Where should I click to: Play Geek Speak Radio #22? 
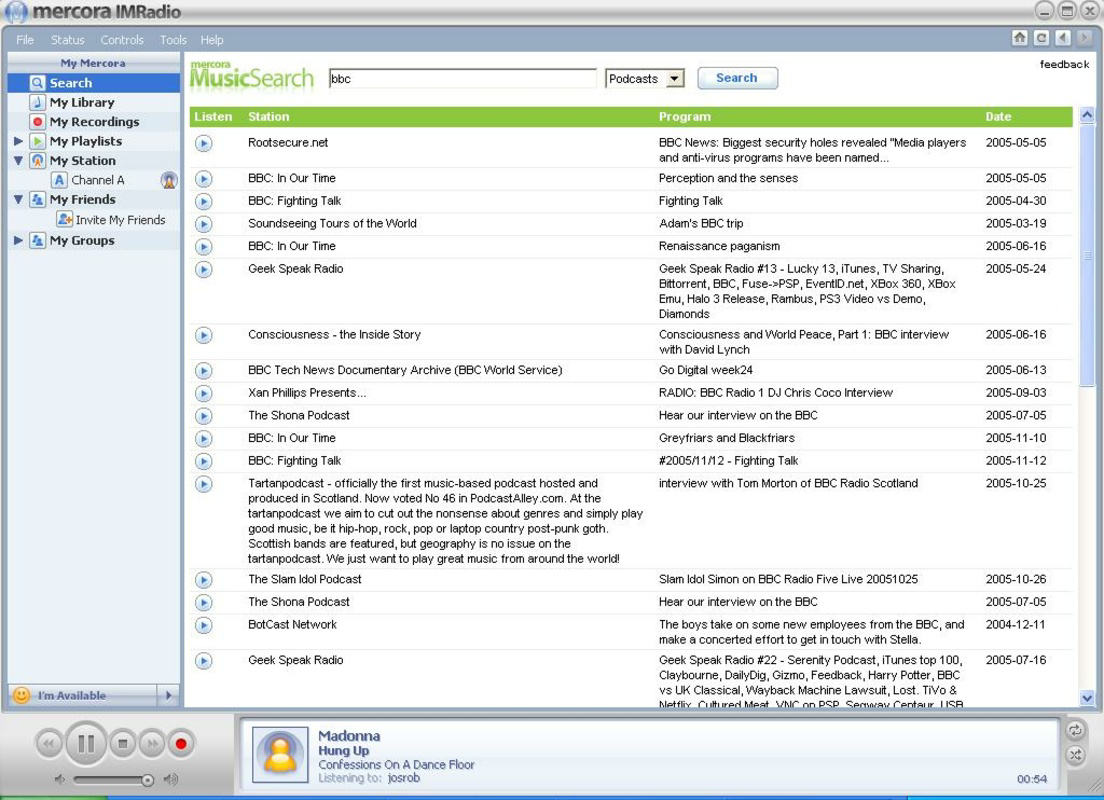[x=203, y=661]
